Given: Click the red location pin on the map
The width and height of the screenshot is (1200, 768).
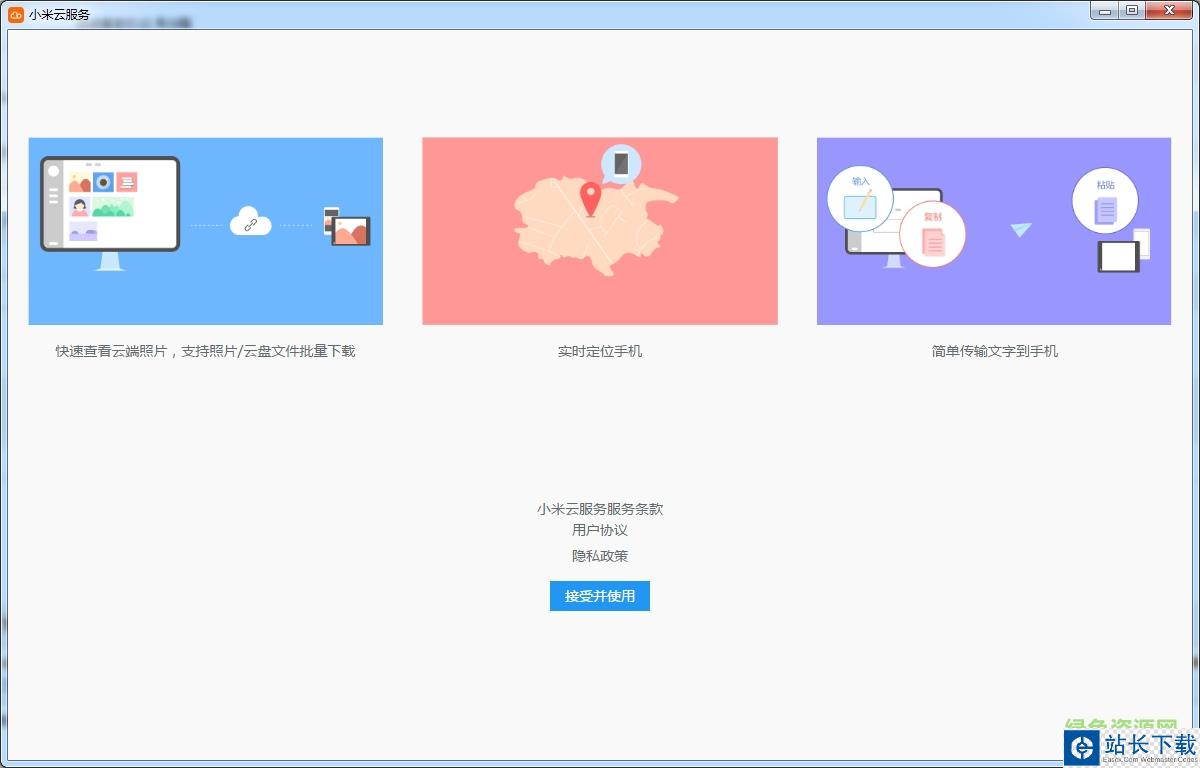Looking at the screenshot, I should tap(591, 198).
